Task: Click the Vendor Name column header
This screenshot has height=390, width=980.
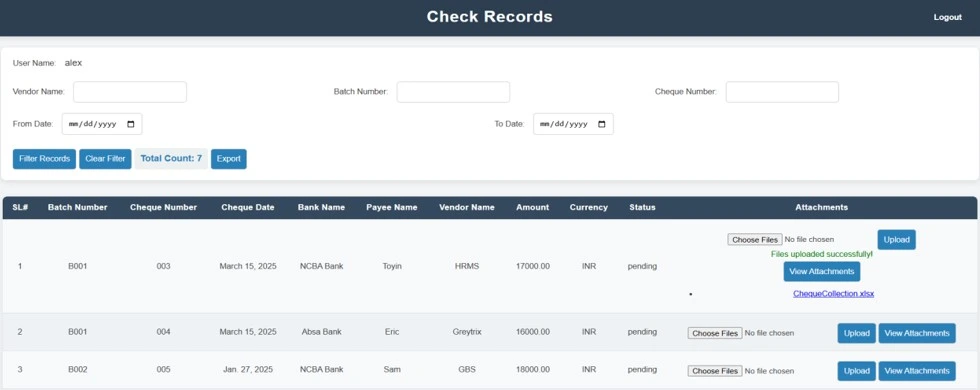Action: pyautogui.click(x=467, y=208)
